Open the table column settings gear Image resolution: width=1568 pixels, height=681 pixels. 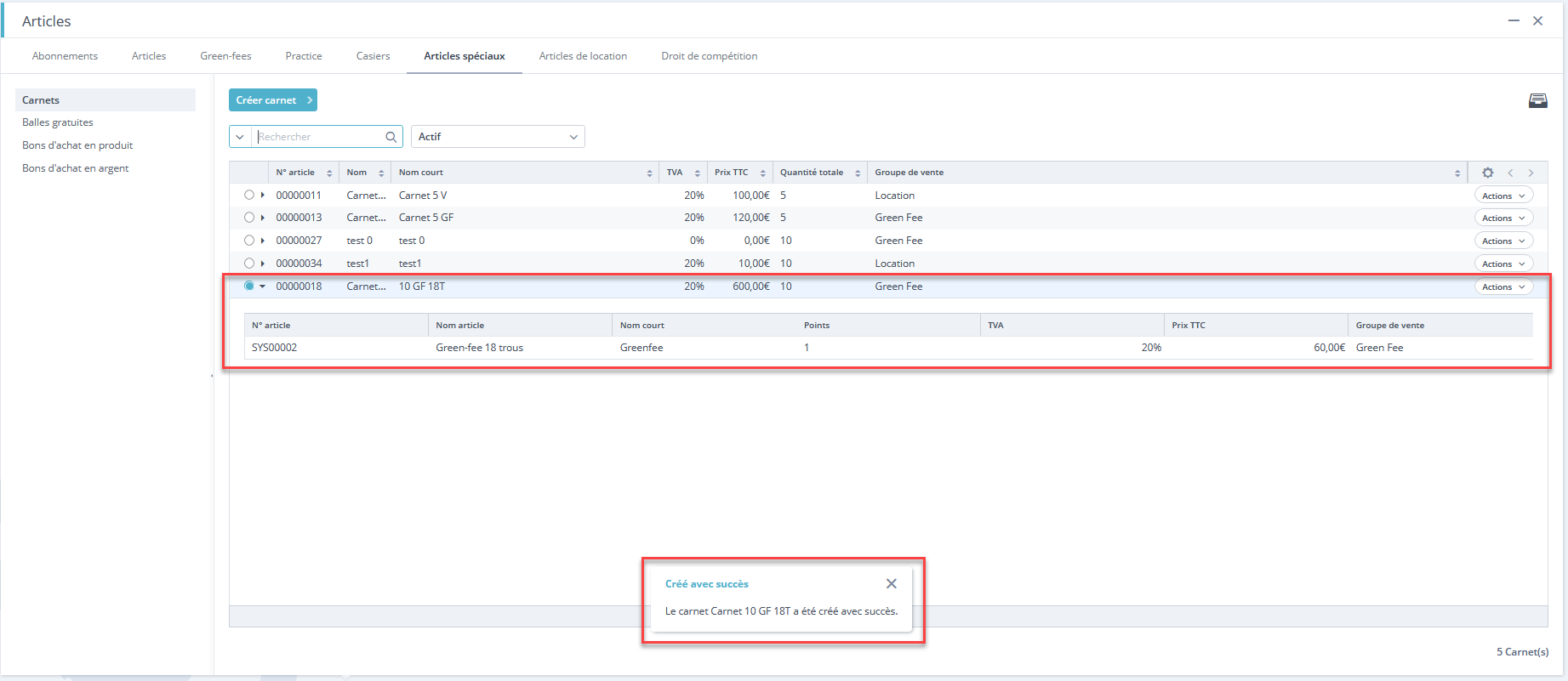pyautogui.click(x=1487, y=173)
